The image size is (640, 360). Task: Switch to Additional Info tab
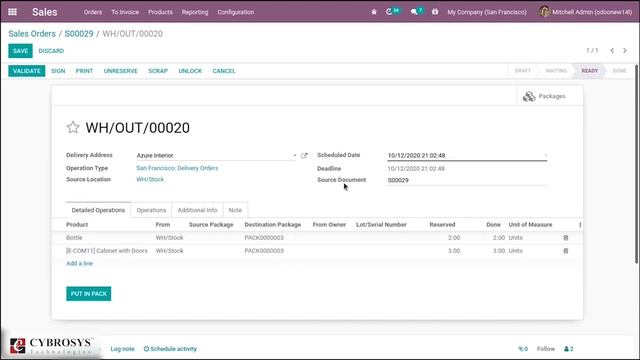(197, 210)
